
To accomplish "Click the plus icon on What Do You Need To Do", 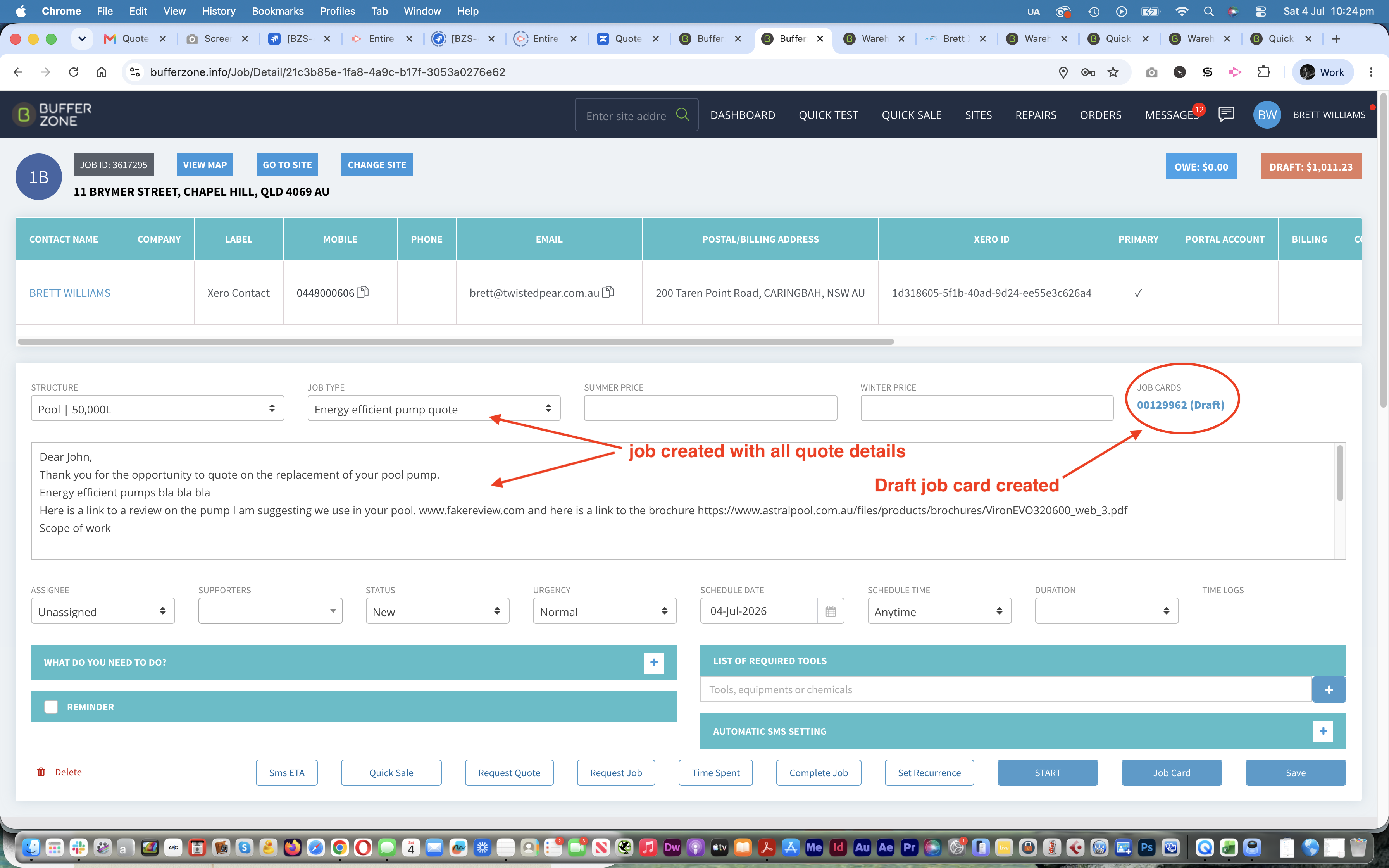I will click(x=654, y=663).
